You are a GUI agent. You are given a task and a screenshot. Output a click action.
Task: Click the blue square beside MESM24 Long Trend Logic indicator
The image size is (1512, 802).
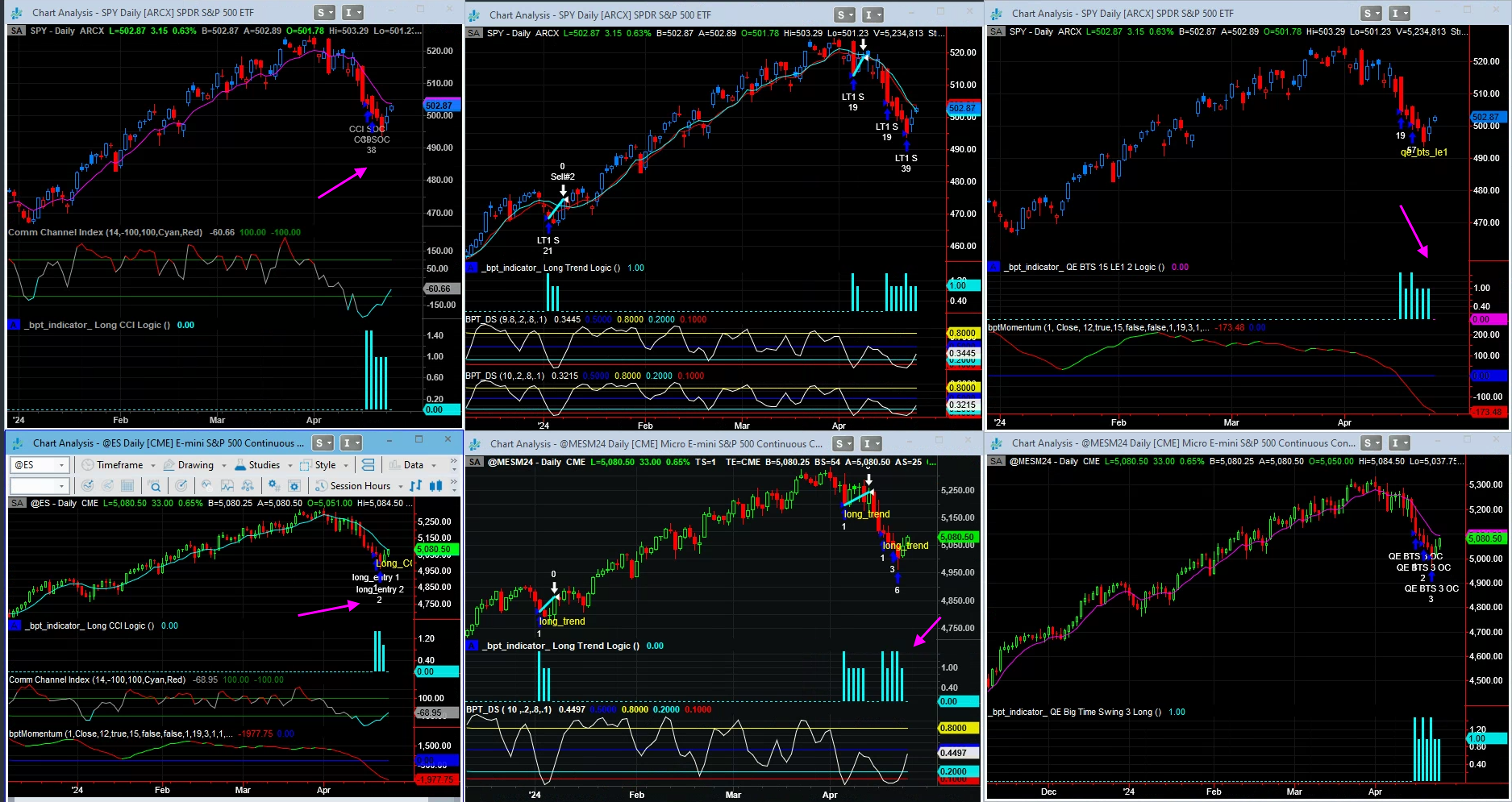(472, 646)
